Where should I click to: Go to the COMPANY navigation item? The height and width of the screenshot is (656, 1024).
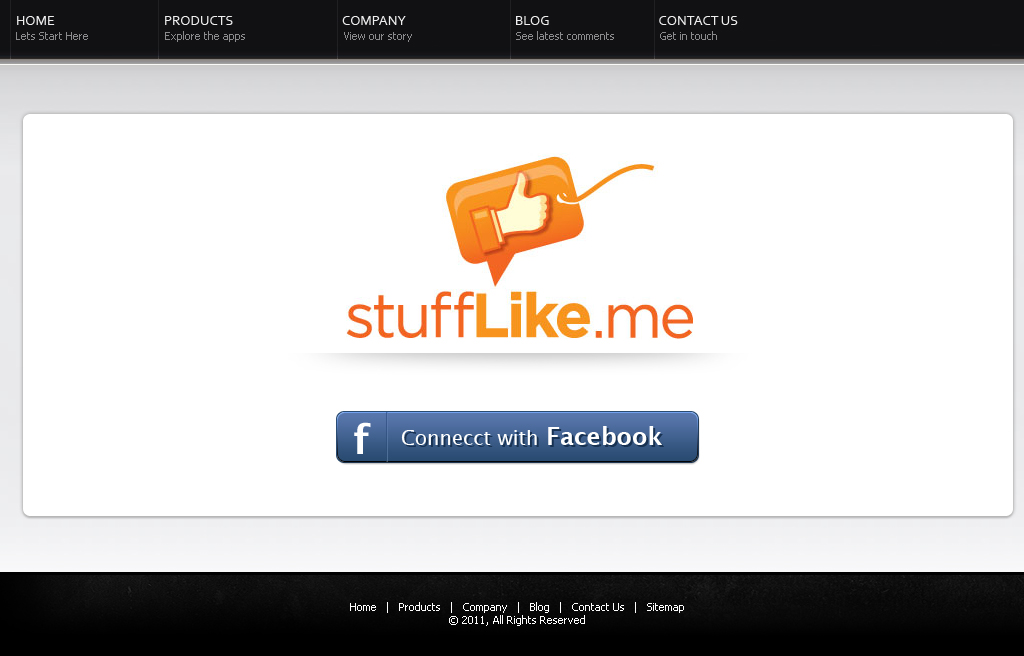coord(374,20)
